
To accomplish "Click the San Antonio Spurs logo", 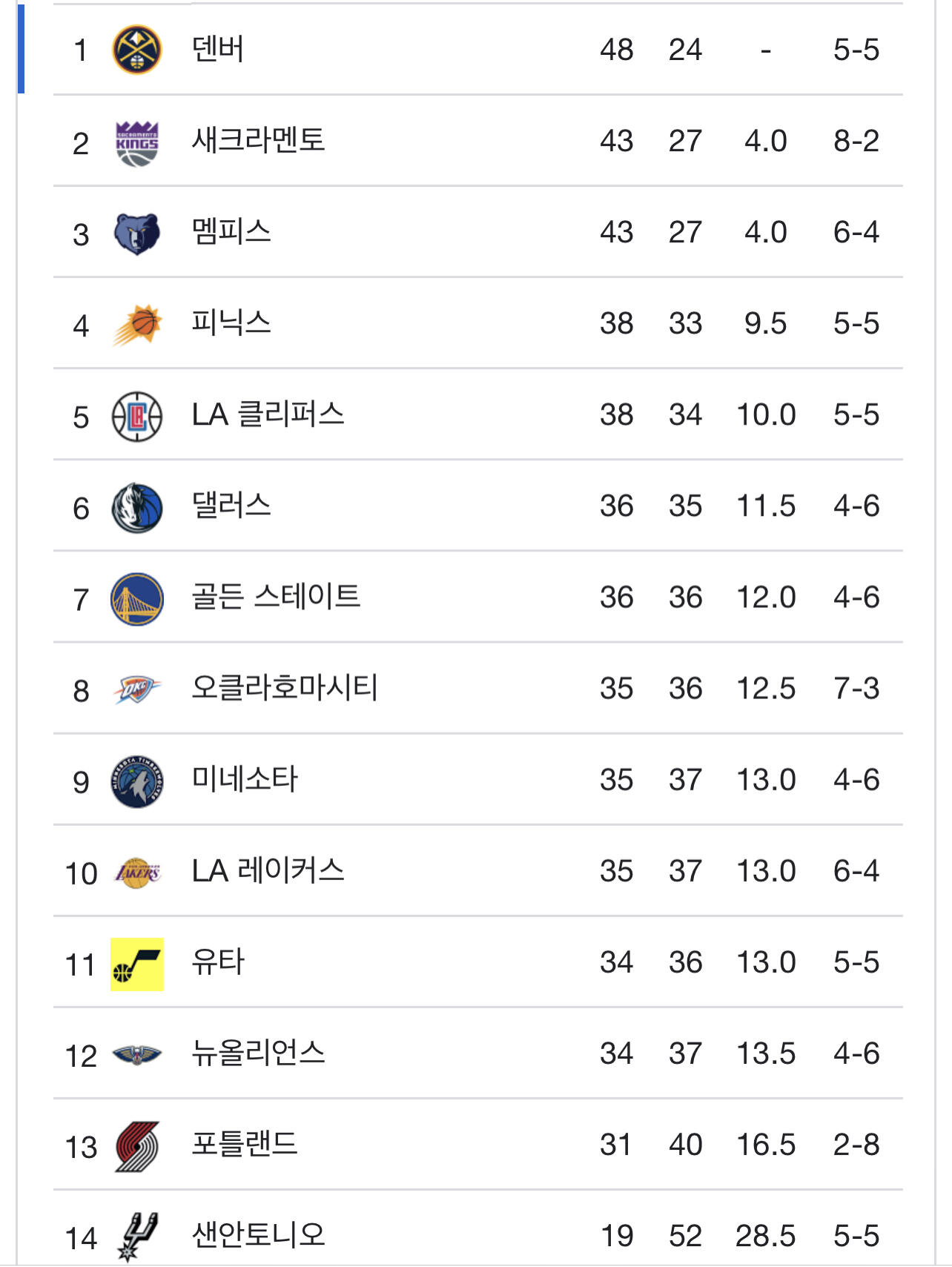I will pyautogui.click(x=136, y=1236).
